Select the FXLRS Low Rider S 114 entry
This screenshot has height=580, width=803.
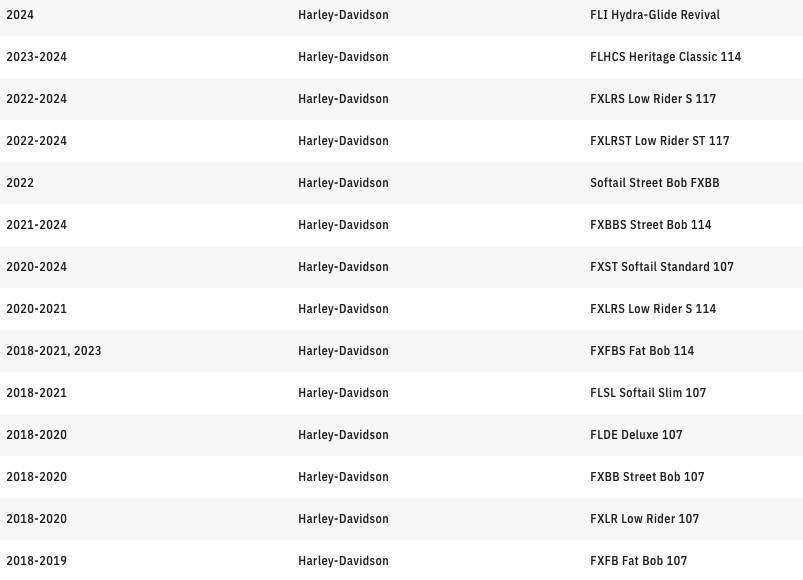[x=652, y=309]
